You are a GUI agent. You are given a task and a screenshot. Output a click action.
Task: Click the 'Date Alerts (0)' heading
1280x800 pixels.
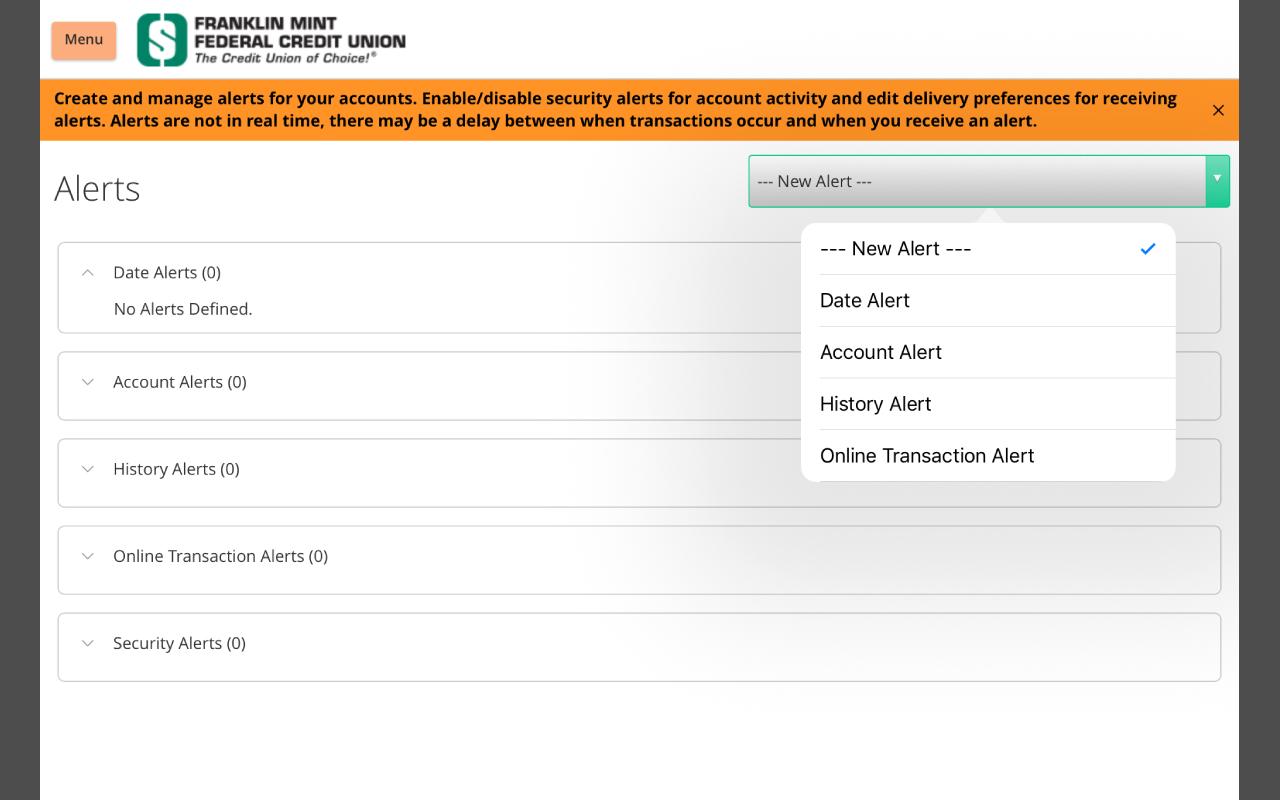coord(167,272)
